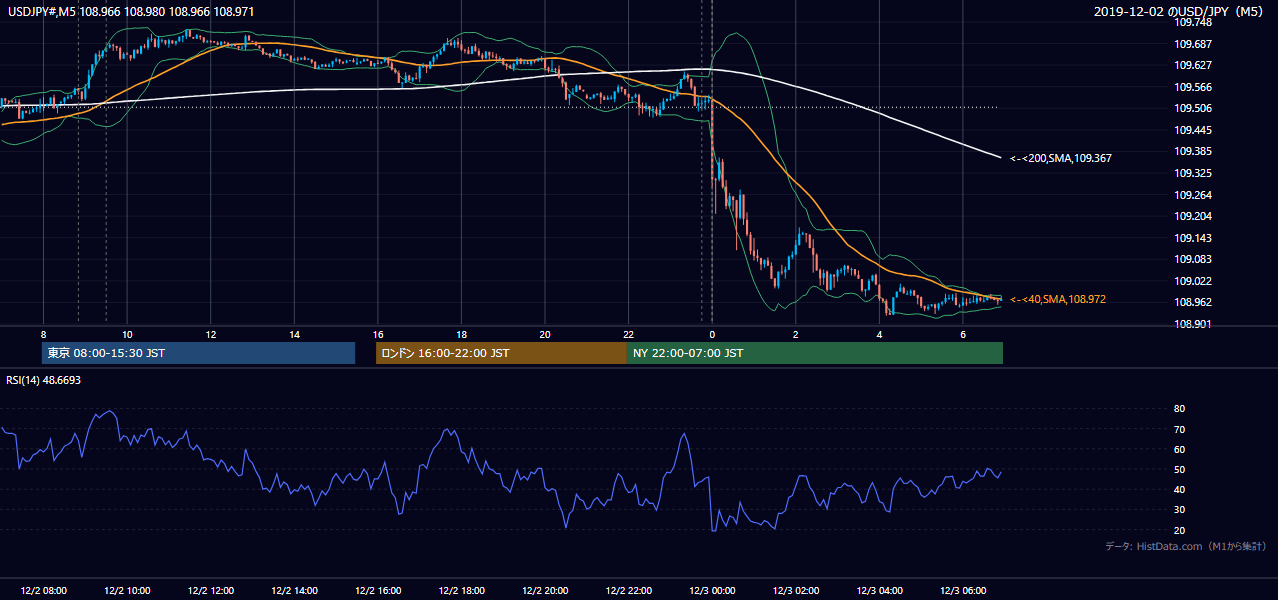The height and width of the screenshot is (600, 1278).
Task: Click hour label 16 under price chart
Action: pos(377,334)
